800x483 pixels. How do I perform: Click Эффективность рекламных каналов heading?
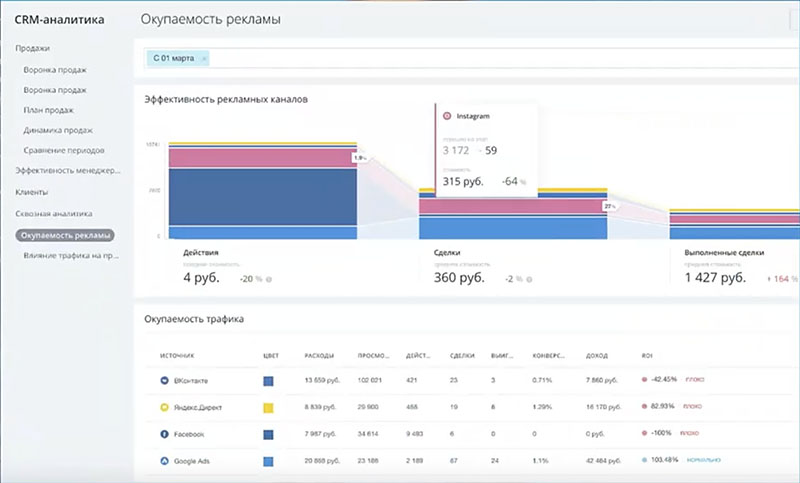(x=226, y=99)
